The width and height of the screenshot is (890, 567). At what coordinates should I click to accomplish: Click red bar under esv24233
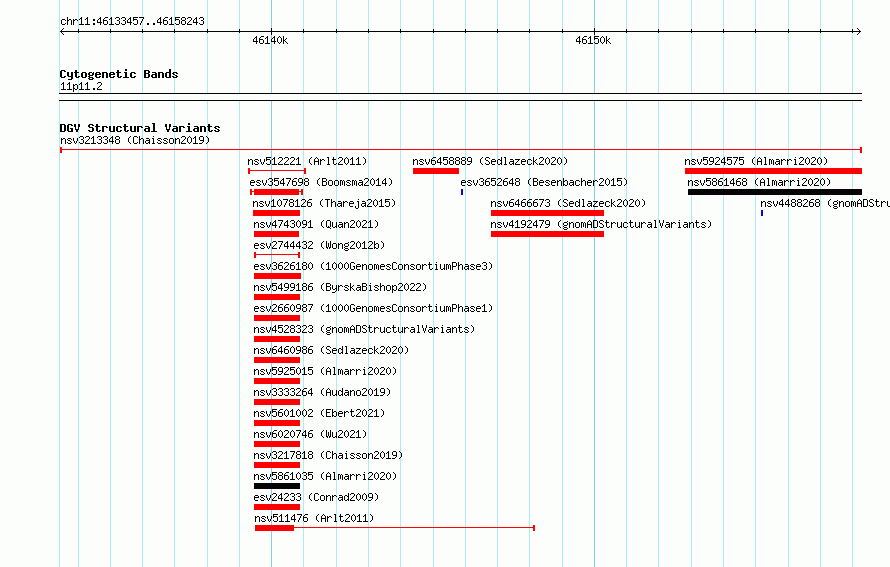(x=277, y=507)
